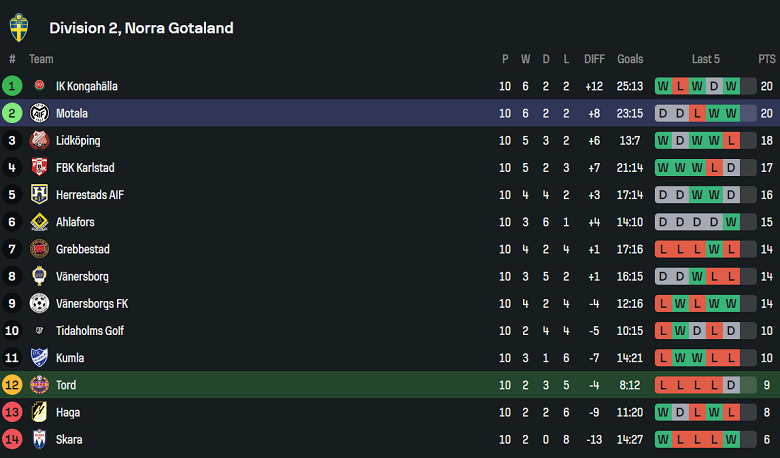Screen dimensions: 780x458
Task: Click the PTS column header
Action: 767,59
